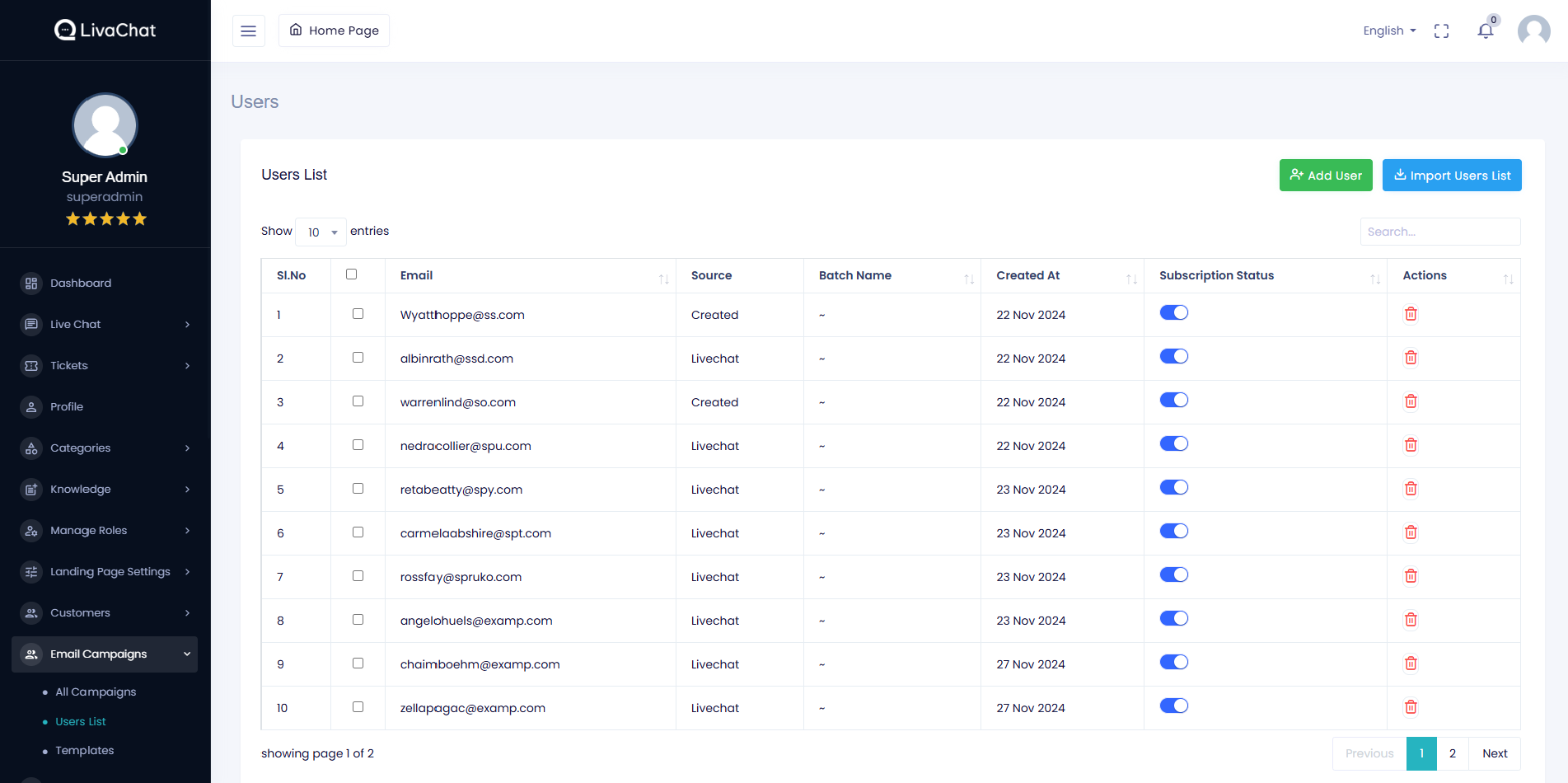The image size is (1568, 783).
Task: Open the entries-per-page dropdown showing 10
Action: pos(321,232)
